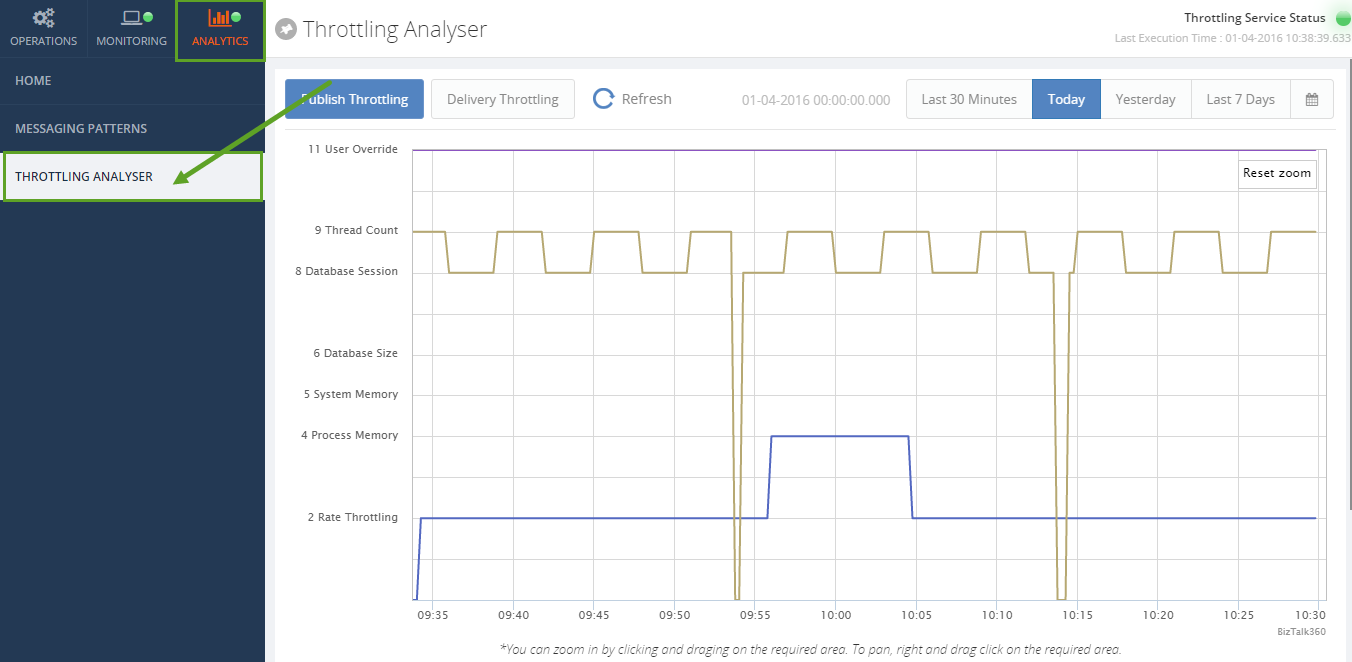This screenshot has width=1352, height=662.
Task: Click the circular Refresh arrow icon
Action: (603, 98)
